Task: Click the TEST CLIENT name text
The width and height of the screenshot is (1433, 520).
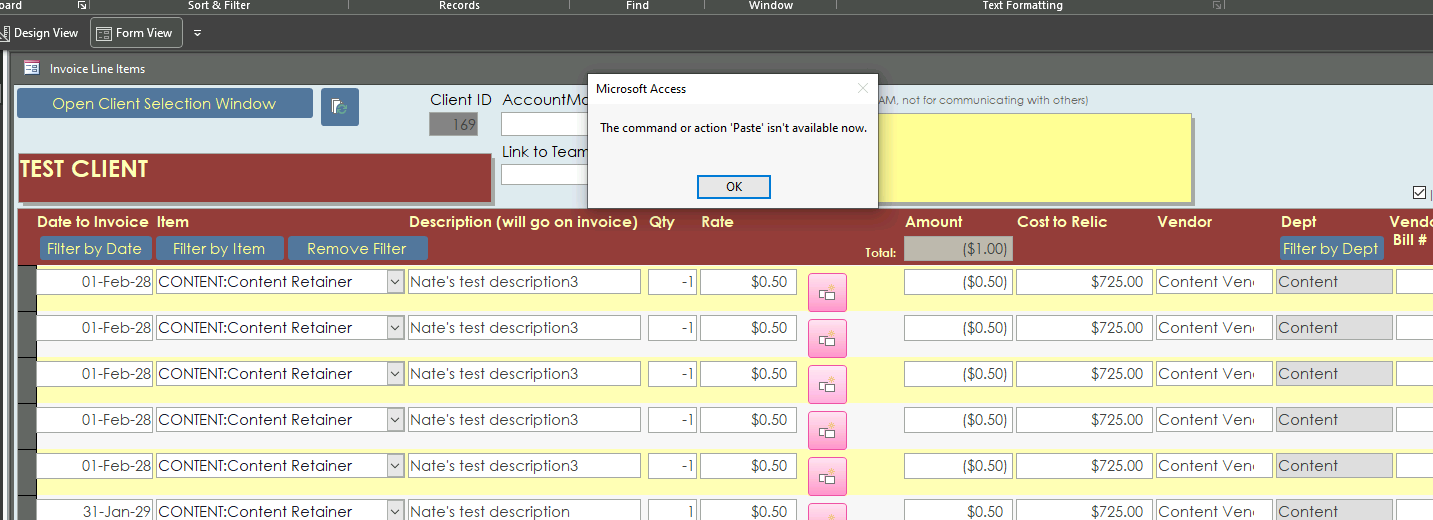Action: click(84, 169)
